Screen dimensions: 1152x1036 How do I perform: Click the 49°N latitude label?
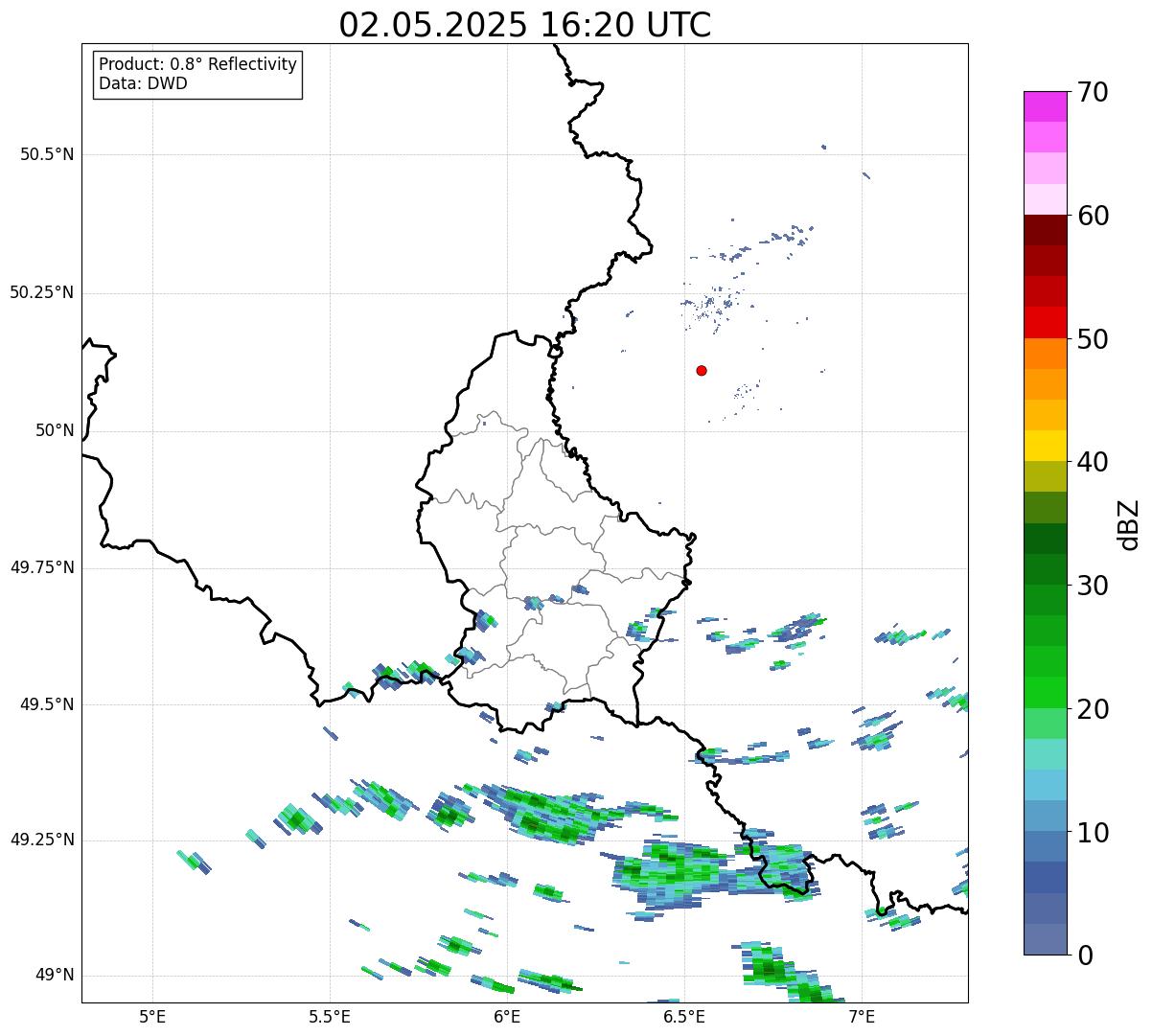pyautogui.click(x=55, y=975)
